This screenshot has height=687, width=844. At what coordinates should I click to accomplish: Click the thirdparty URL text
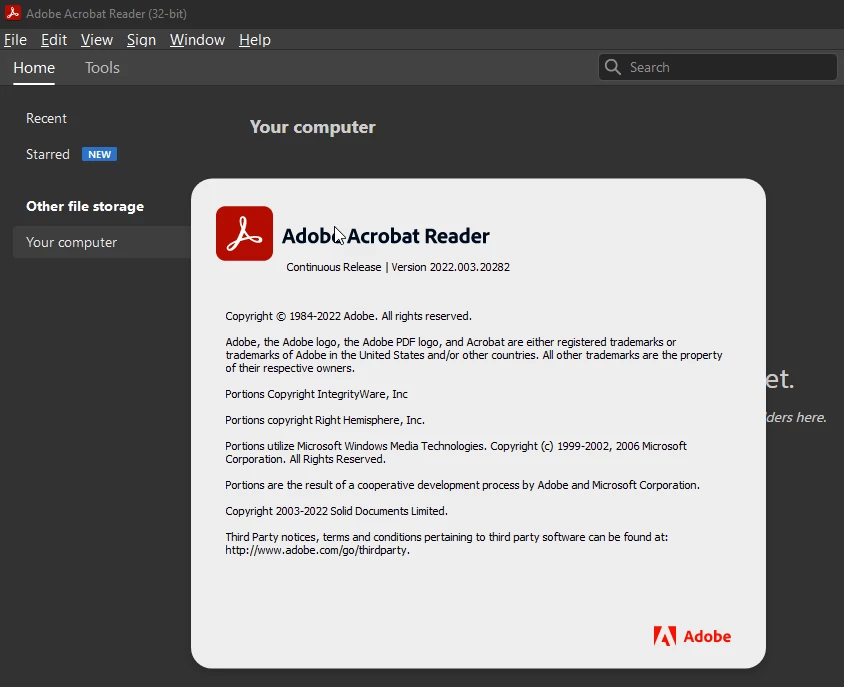click(318, 550)
